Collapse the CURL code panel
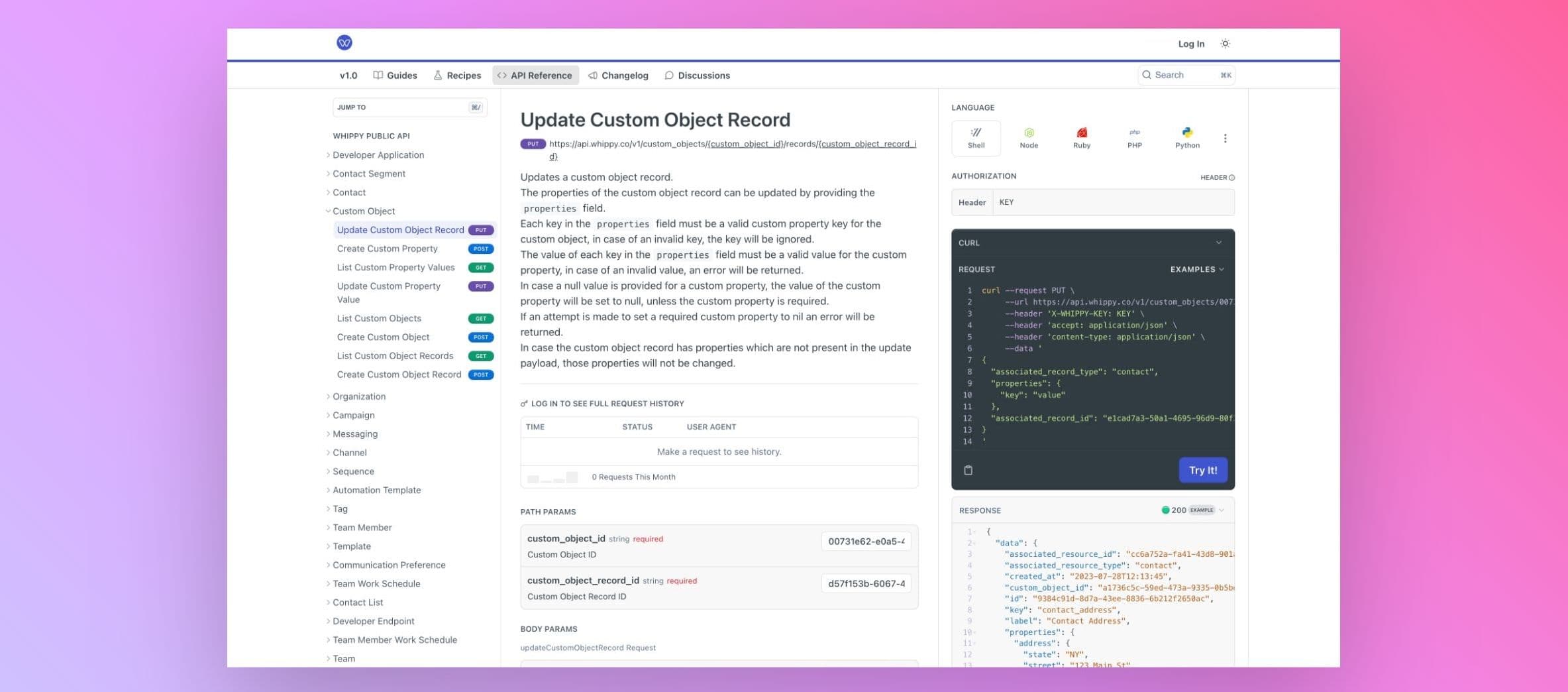Image resolution: width=1568 pixels, height=692 pixels. (x=1218, y=243)
